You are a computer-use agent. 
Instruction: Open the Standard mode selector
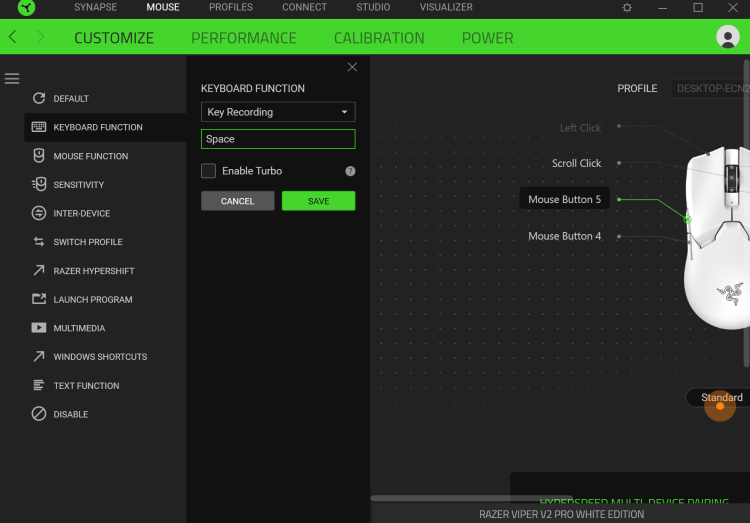(718, 397)
